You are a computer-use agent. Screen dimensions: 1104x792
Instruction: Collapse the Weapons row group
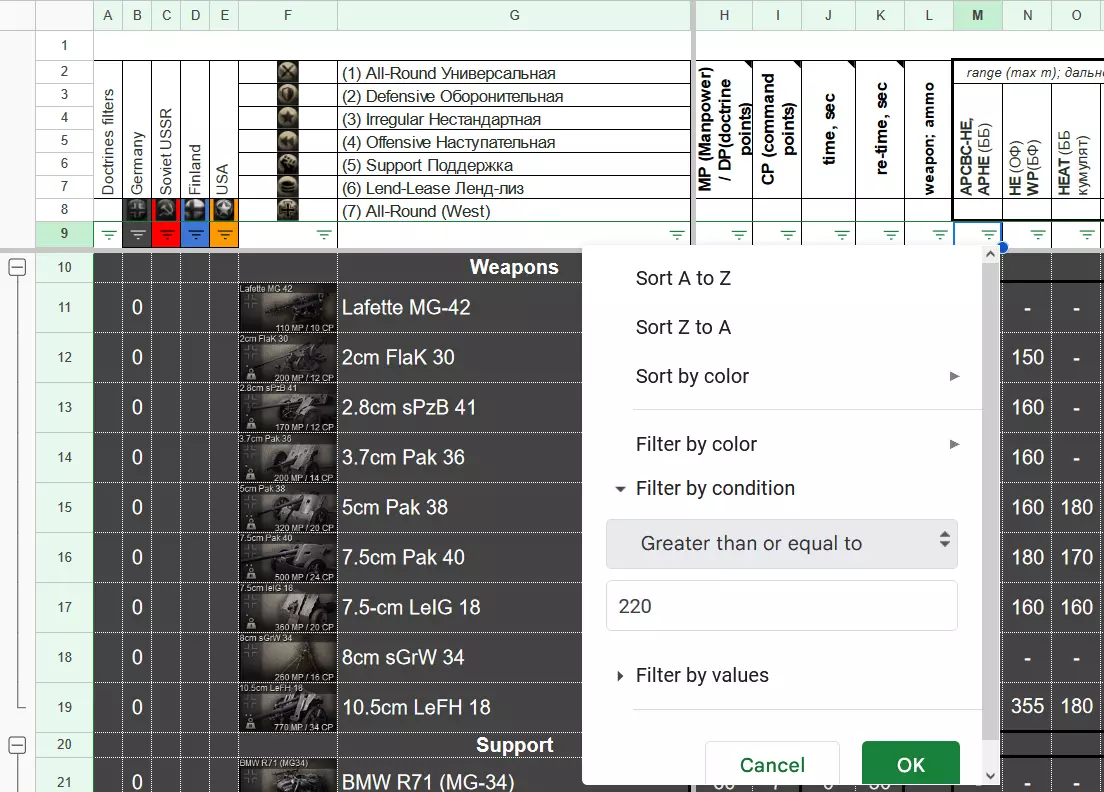click(x=17, y=267)
